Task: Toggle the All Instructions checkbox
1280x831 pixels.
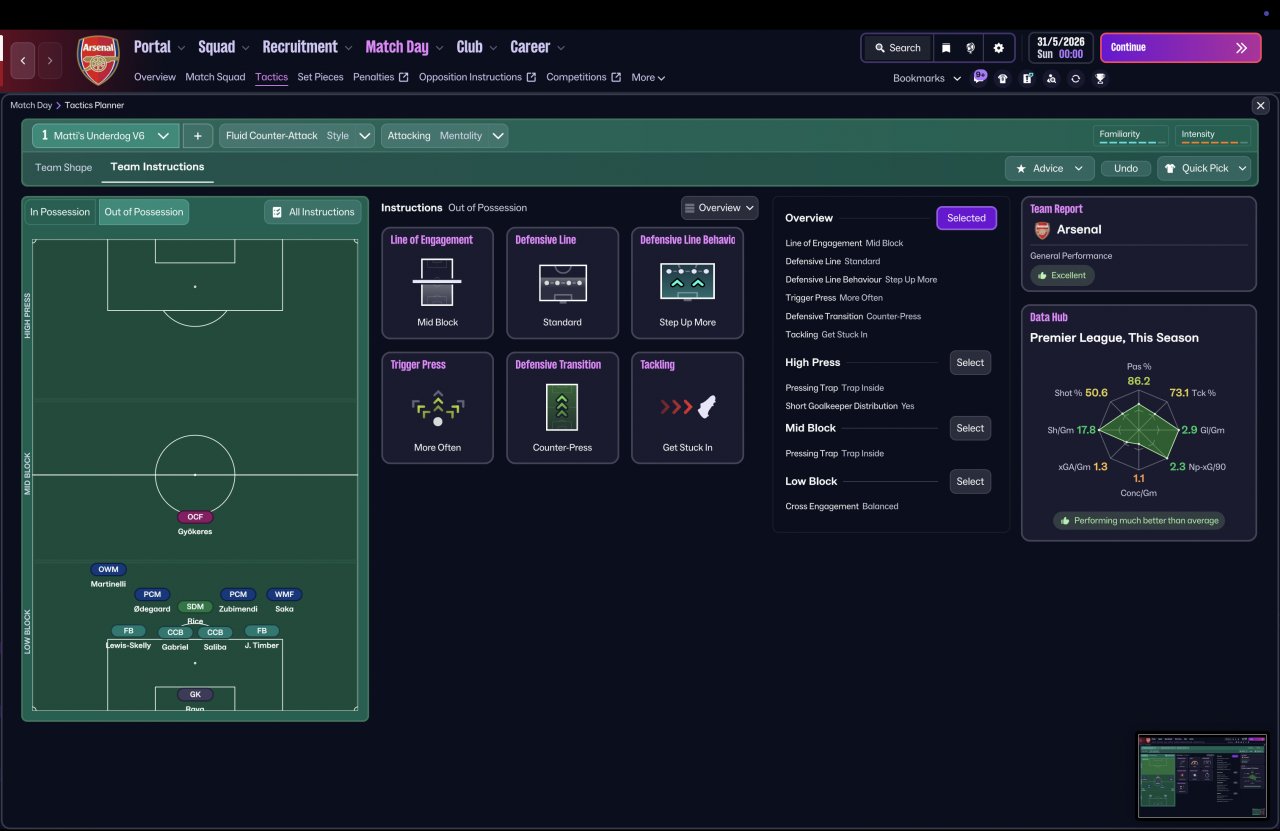Action: point(312,212)
